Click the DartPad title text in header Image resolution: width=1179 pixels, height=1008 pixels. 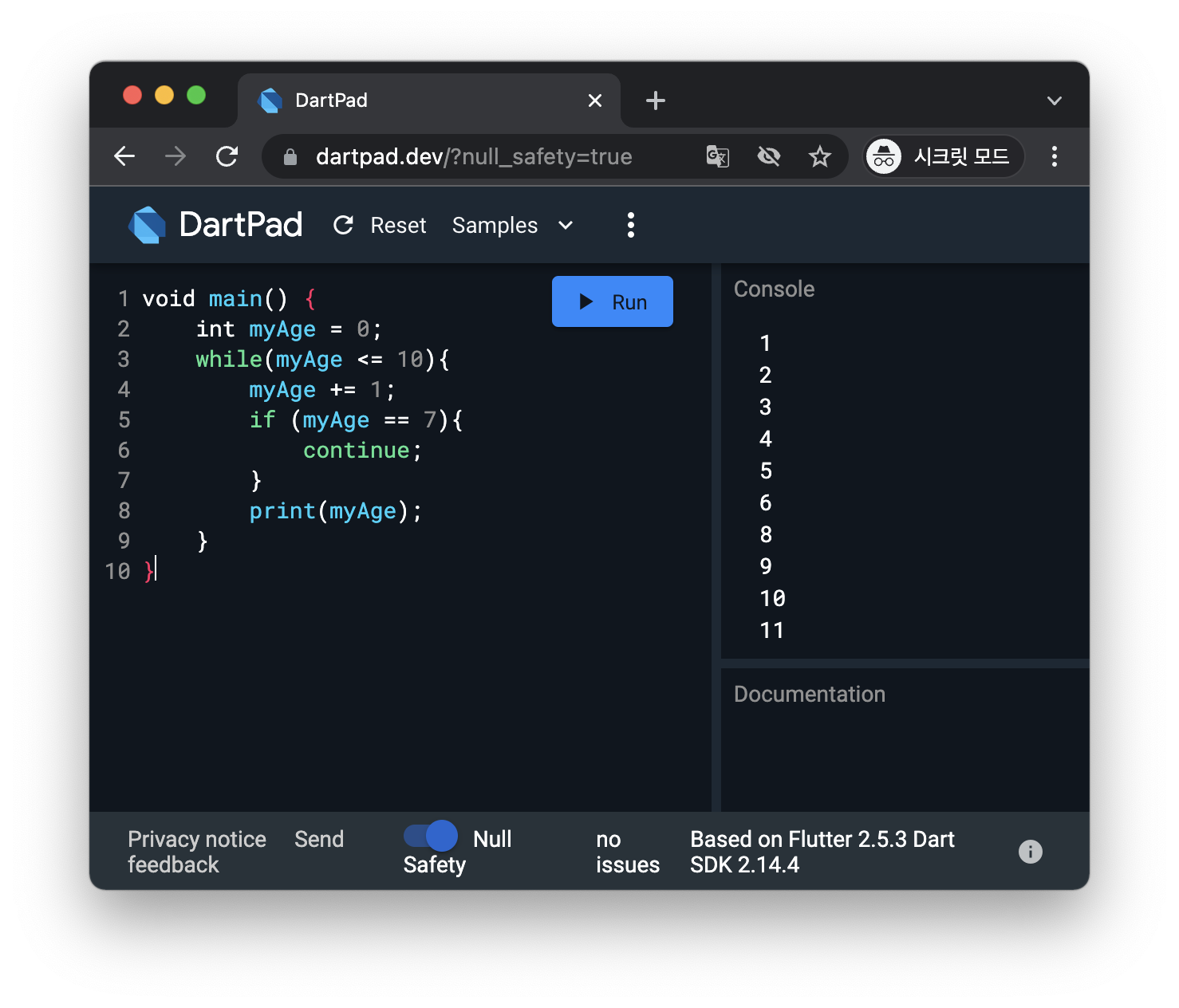pos(241,225)
